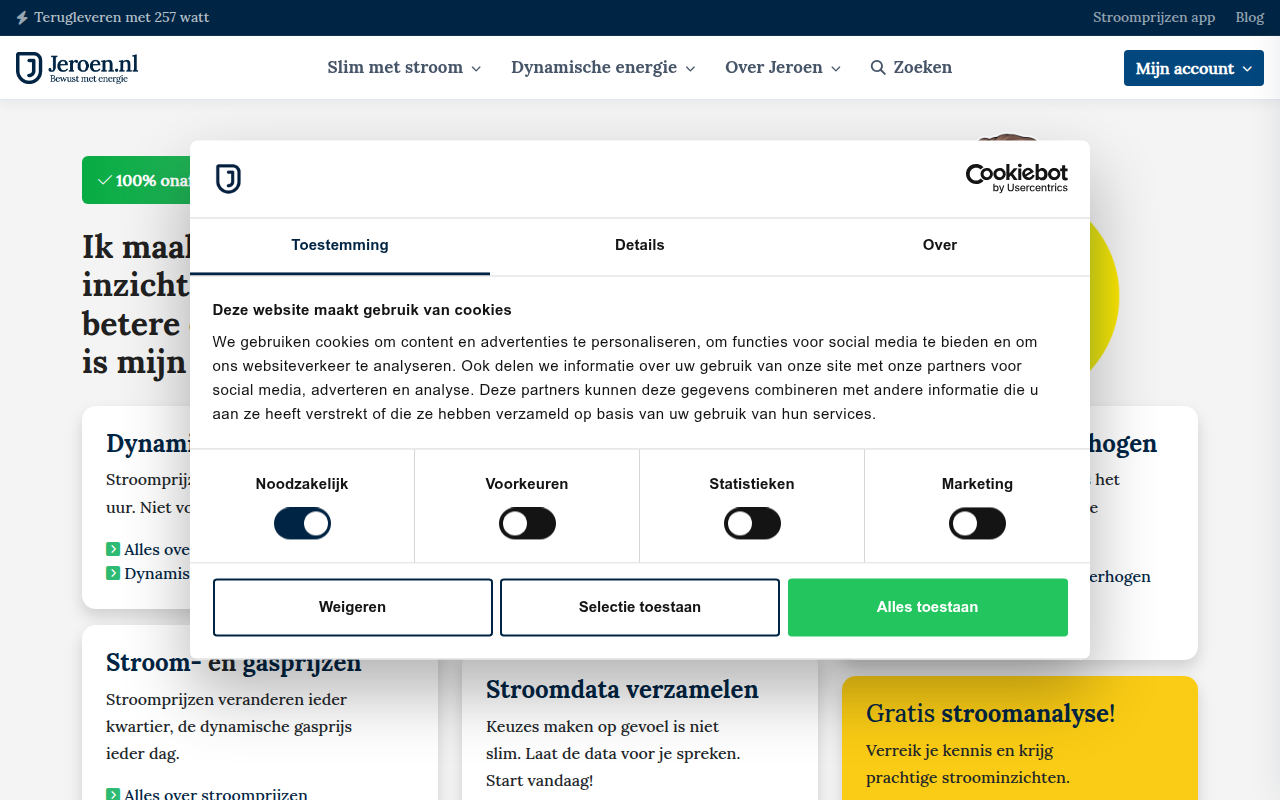Go to the Blog link
The height and width of the screenshot is (800, 1280).
point(1250,18)
